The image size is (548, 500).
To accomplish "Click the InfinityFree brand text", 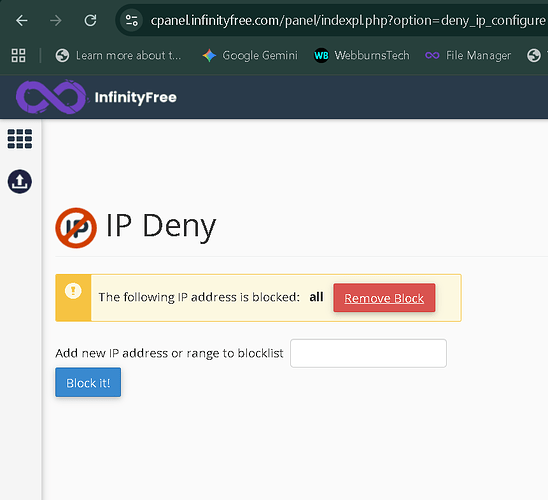I will click(136, 97).
